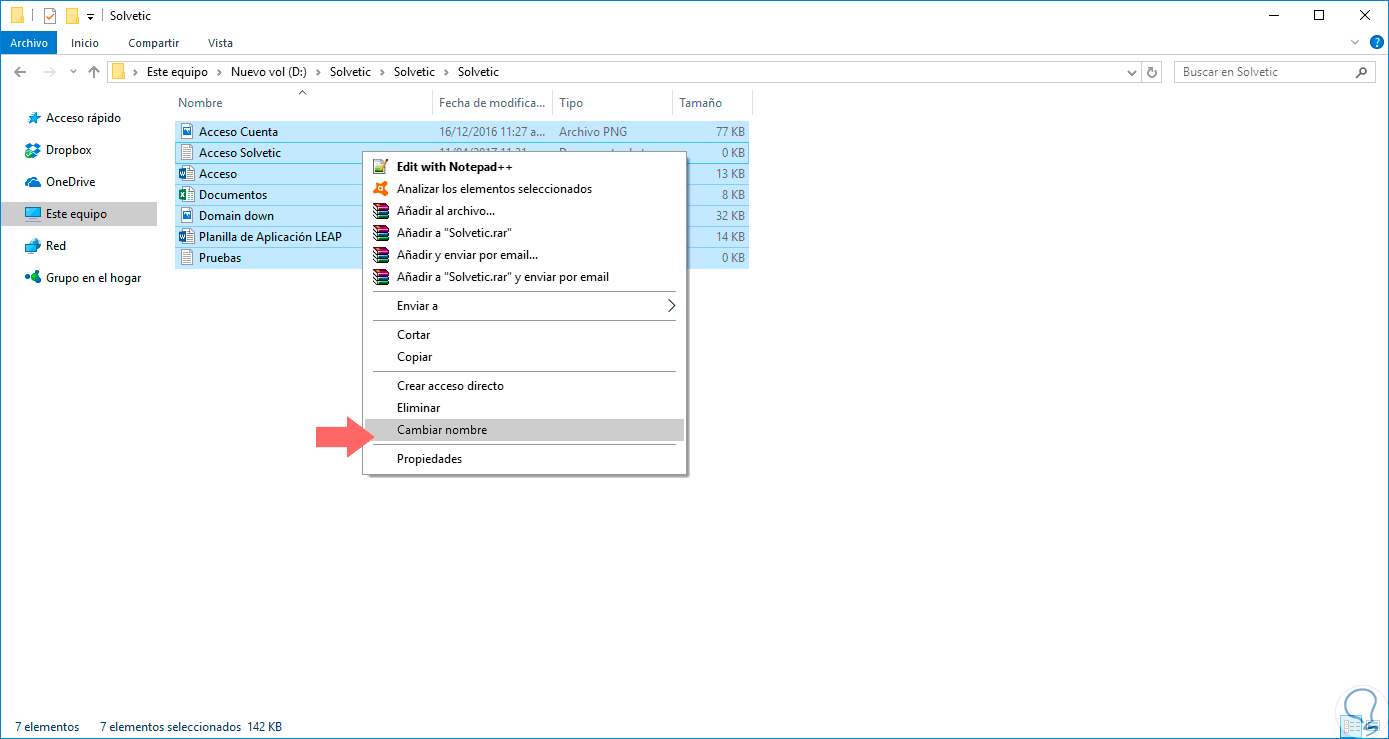Select the file named Acceso Solvetic
Screen dimensions: 1389x739
240,153
